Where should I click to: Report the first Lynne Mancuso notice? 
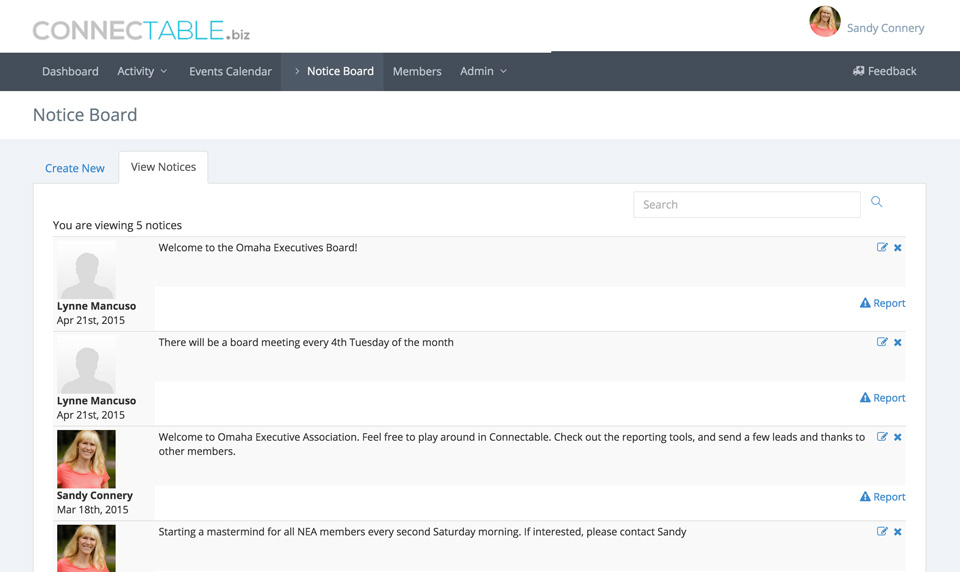(882, 303)
